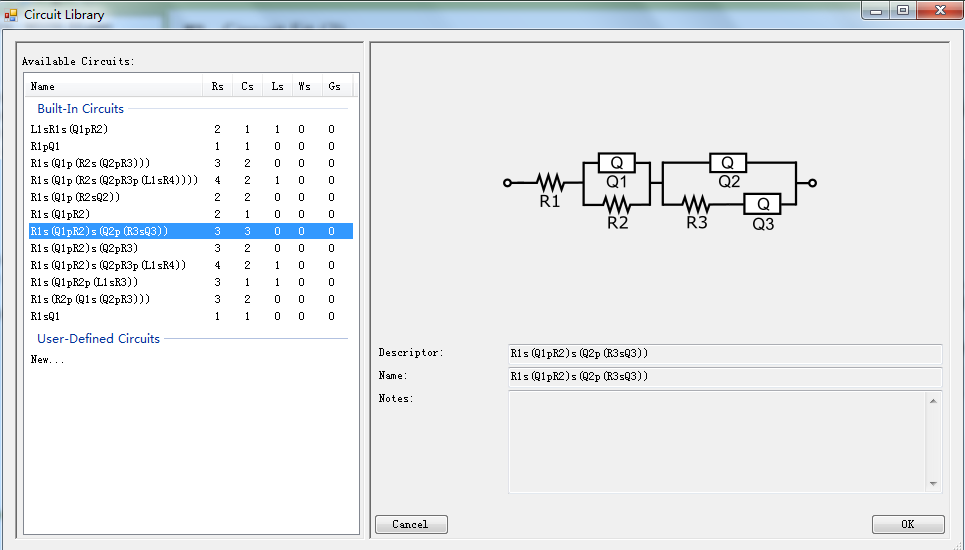Select the R1sQ1 circuit entry
Image resolution: width=965 pixels, height=550 pixels.
(x=46, y=316)
